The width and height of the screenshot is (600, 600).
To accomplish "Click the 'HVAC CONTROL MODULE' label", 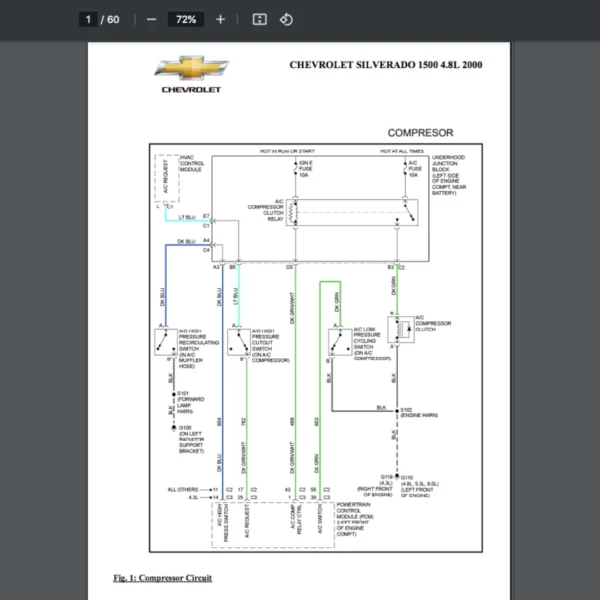I will pos(192,163).
